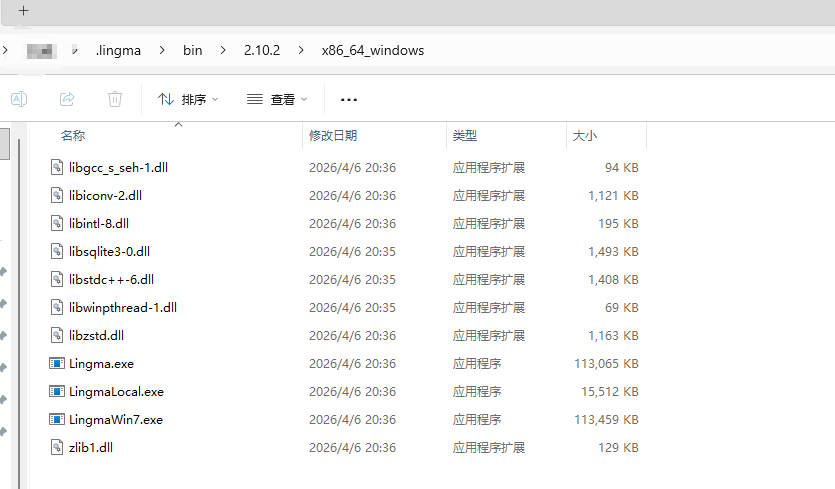The width and height of the screenshot is (835, 489).
Task: Select the libzstd.dll file name
Action: (96, 336)
